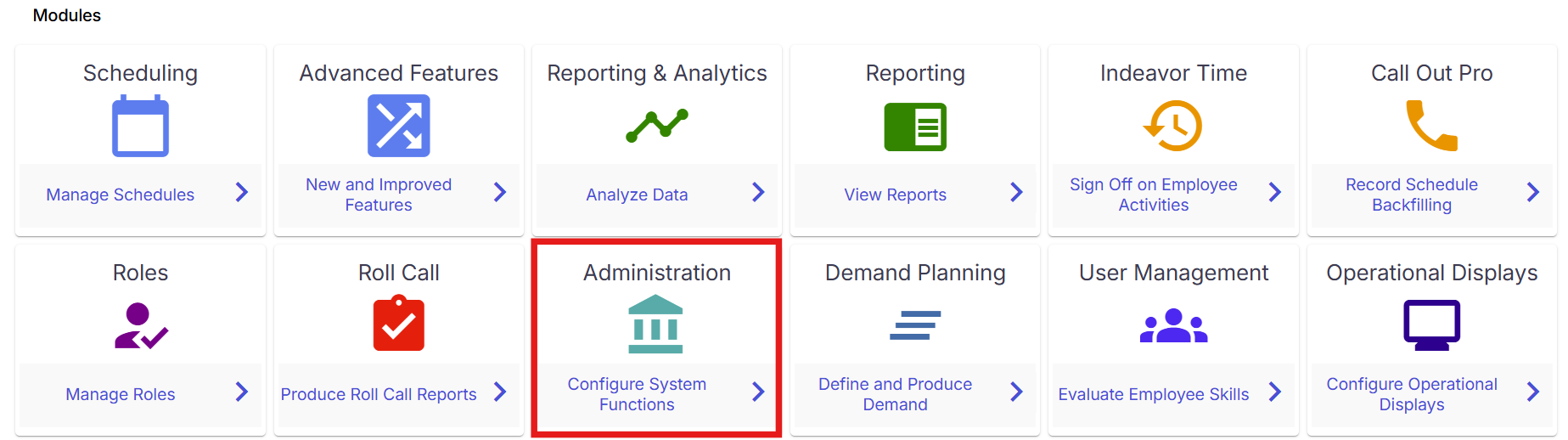The width and height of the screenshot is (1568, 440).
Task: Click the chevron beside Manage Roles
Action: [x=242, y=392]
